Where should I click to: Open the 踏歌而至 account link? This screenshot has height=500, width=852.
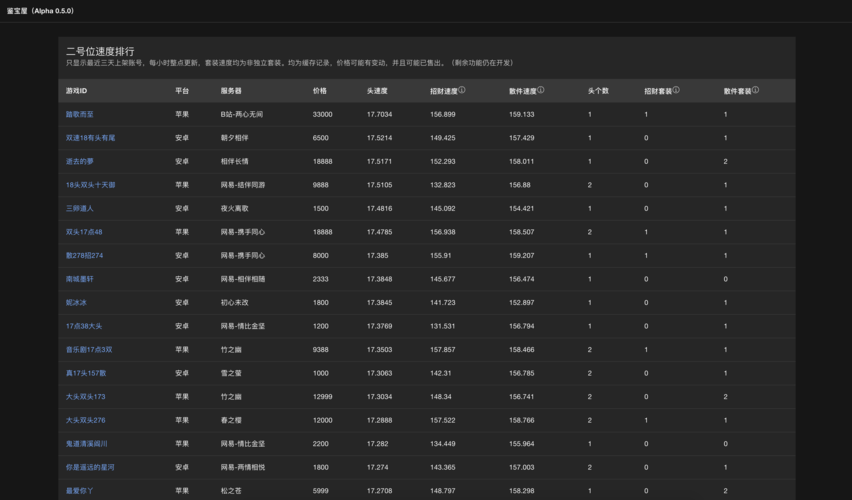click(80, 114)
